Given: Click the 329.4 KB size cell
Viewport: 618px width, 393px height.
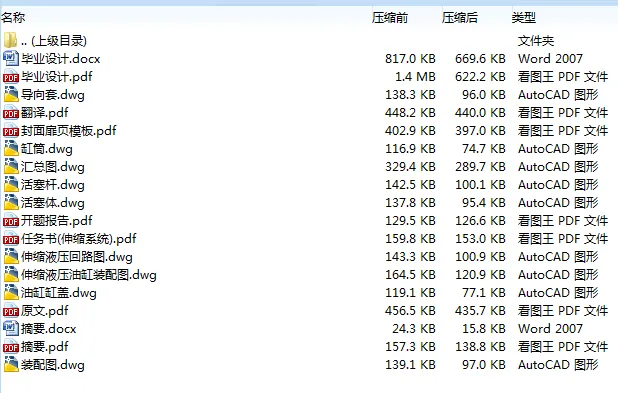Looking at the screenshot, I should (x=410, y=167).
